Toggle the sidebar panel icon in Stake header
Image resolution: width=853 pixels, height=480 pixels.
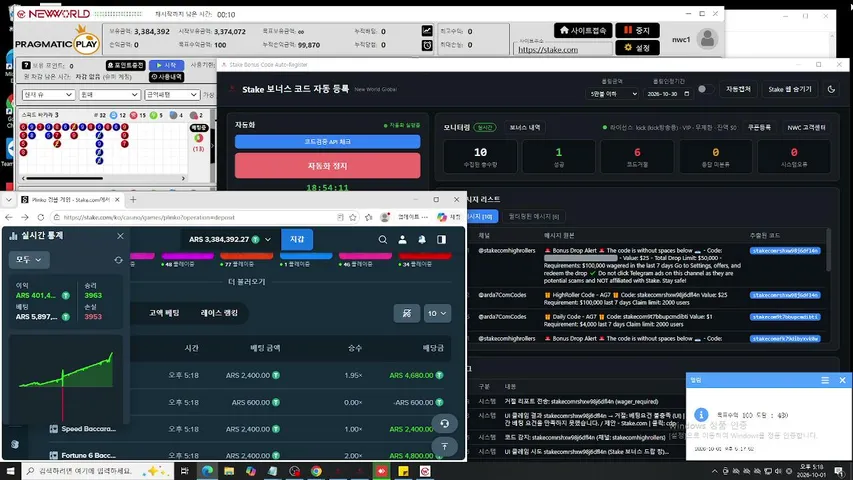441,239
